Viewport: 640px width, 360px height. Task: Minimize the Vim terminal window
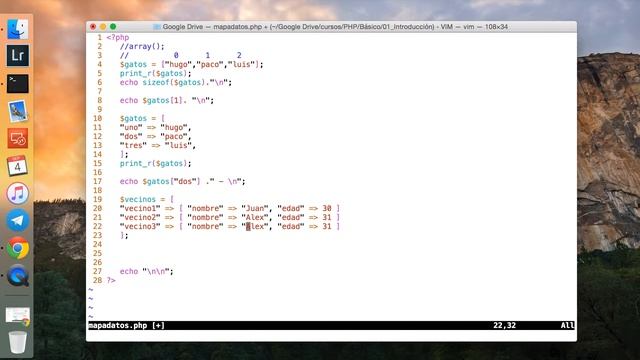pos(103,27)
